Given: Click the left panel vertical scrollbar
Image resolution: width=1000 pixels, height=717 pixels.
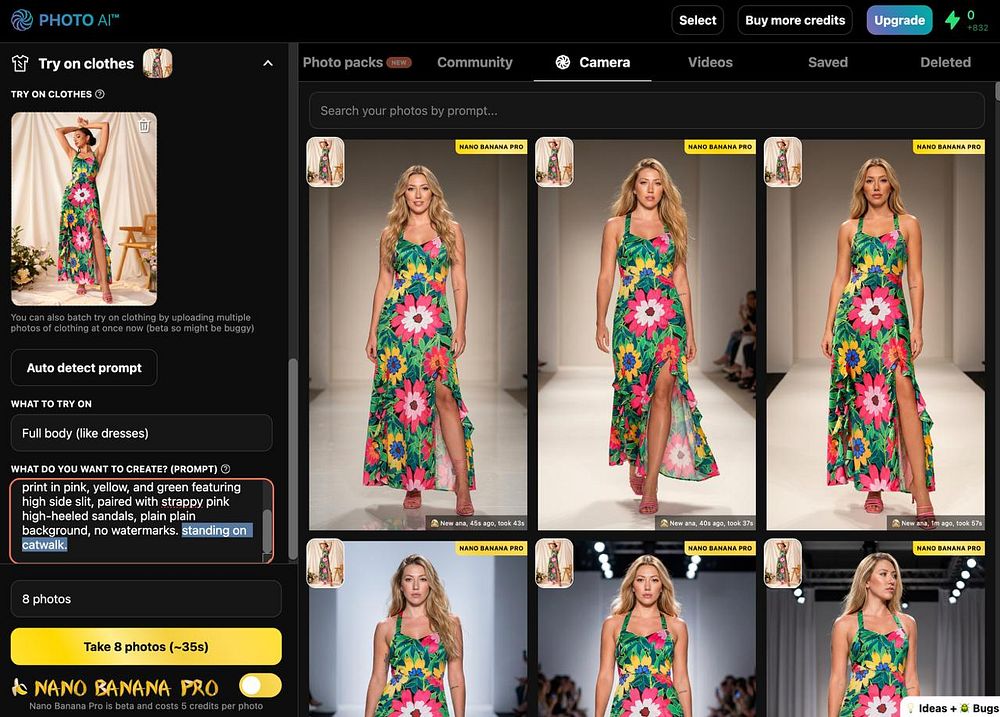Looking at the screenshot, I should pyautogui.click(x=293, y=458).
